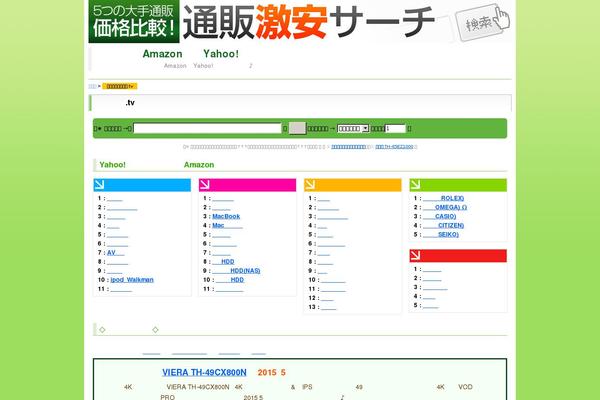Click the gray search submit button
Screen dimensions: 600x400
click(297, 129)
